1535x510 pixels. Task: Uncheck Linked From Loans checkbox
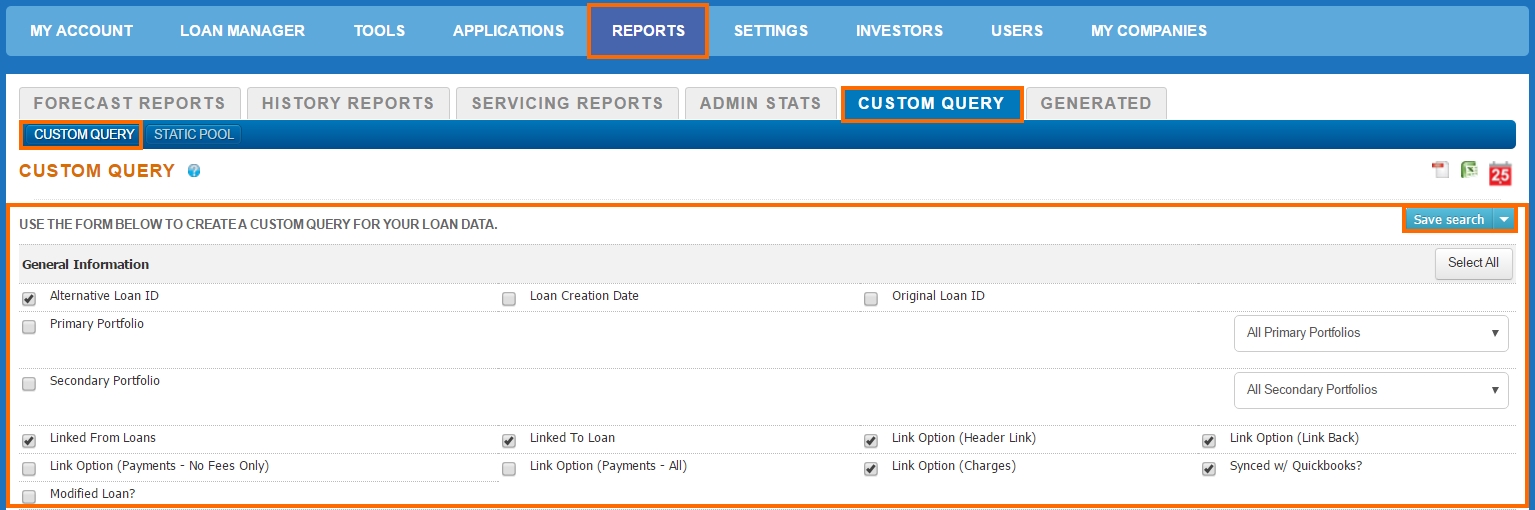(x=29, y=441)
